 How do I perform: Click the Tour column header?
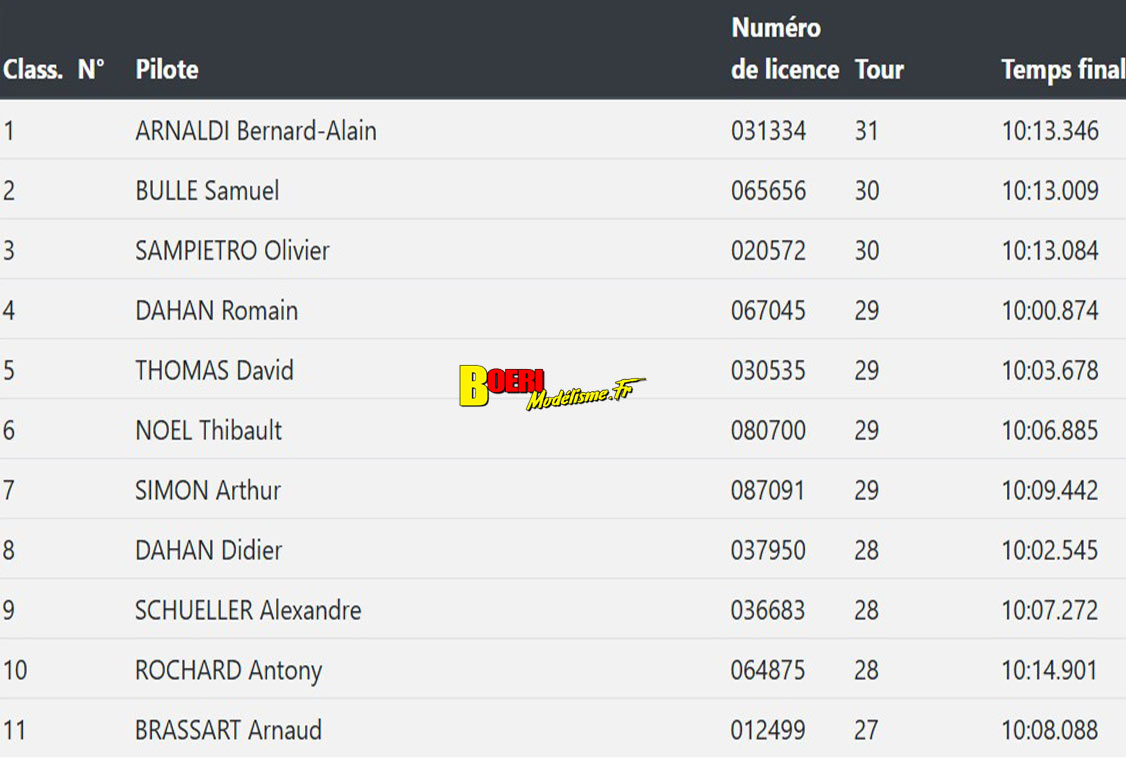pyautogui.click(x=879, y=70)
